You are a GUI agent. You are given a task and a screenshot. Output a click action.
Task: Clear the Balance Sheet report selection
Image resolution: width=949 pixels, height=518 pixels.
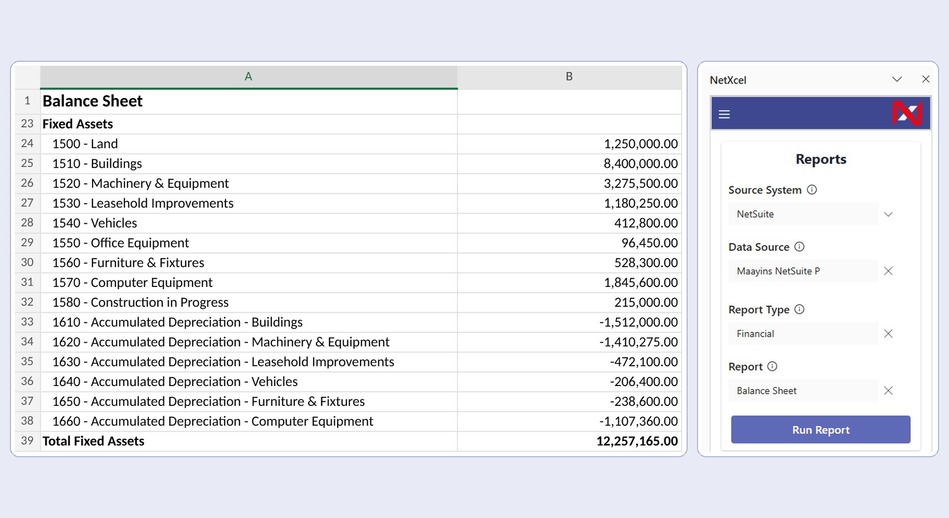pos(888,391)
